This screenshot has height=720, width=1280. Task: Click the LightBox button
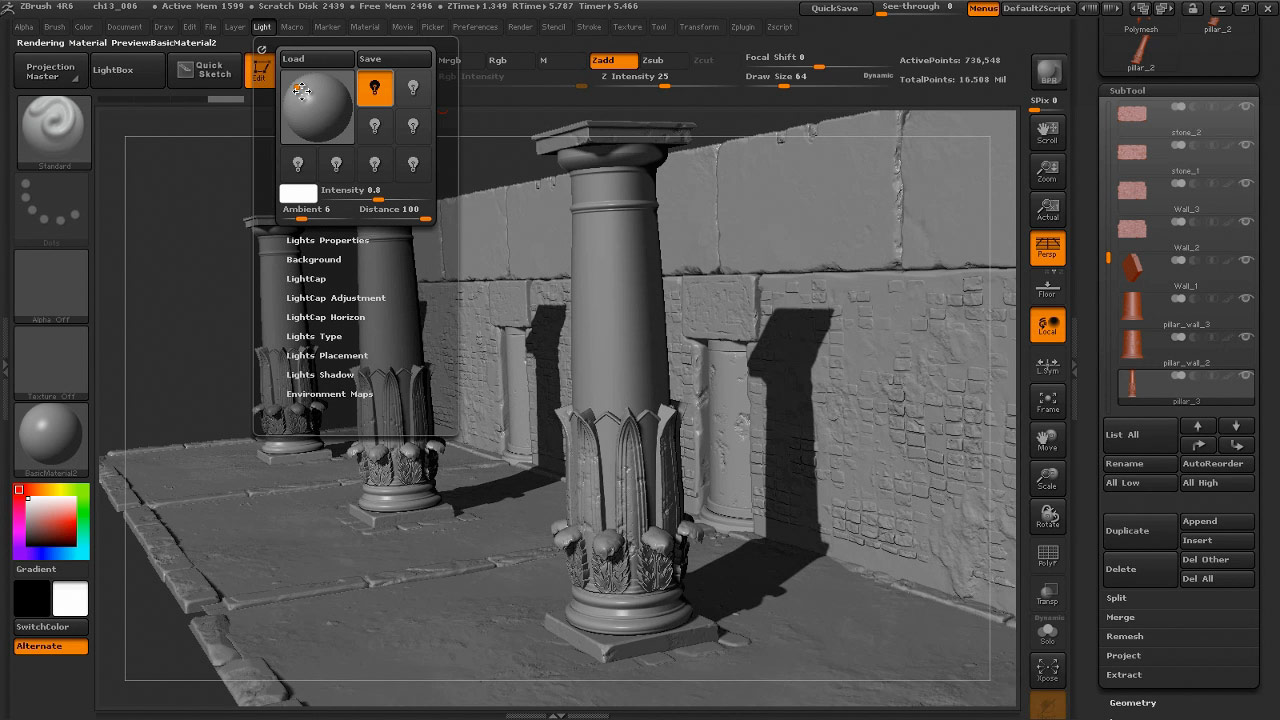point(113,70)
